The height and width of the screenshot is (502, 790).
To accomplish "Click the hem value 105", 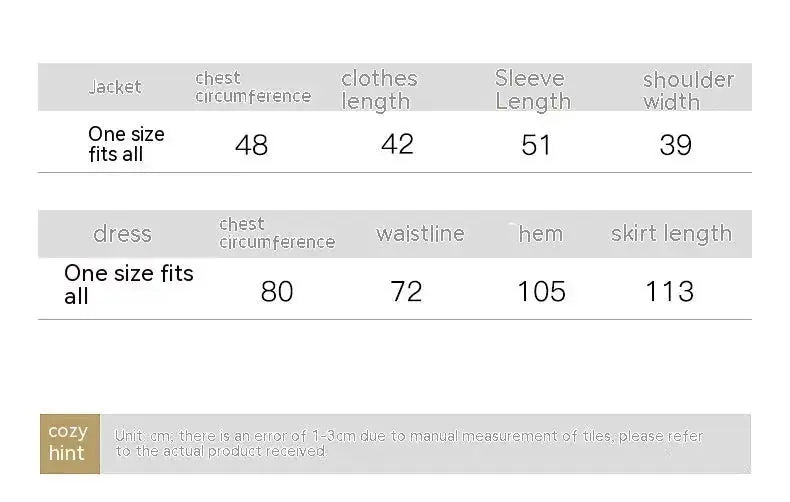I will click(541, 291).
